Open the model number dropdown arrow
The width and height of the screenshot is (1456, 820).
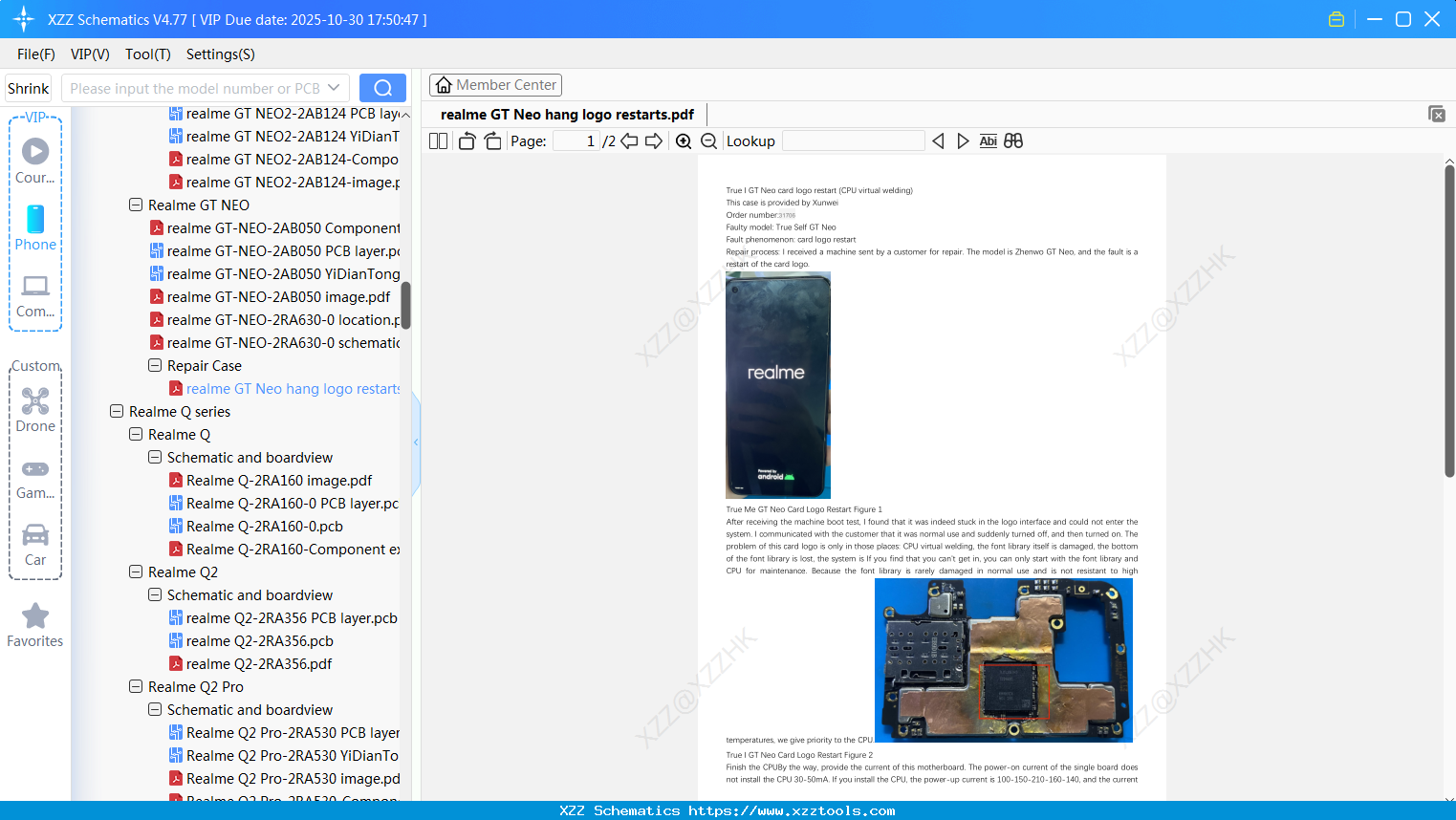[334, 88]
